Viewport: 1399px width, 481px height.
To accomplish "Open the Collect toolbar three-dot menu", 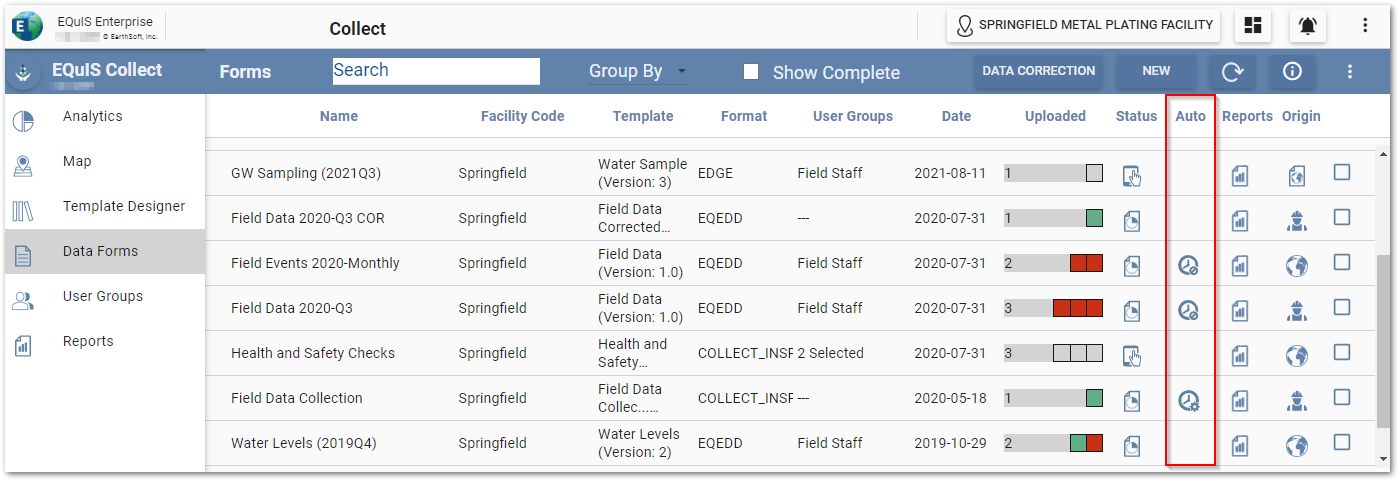I will pos(1350,71).
